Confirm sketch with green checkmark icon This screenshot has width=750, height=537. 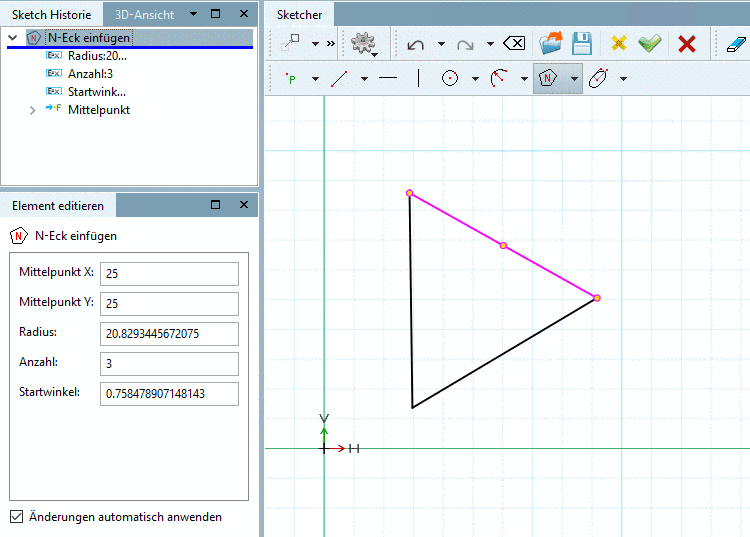(x=650, y=44)
